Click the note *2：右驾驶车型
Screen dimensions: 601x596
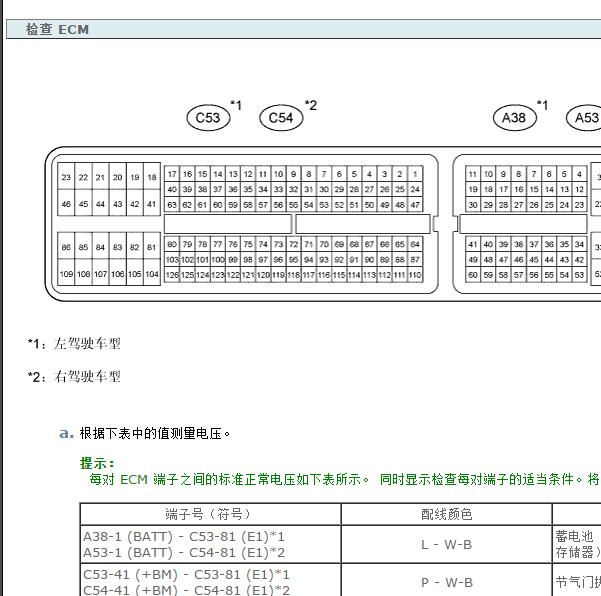[74, 376]
